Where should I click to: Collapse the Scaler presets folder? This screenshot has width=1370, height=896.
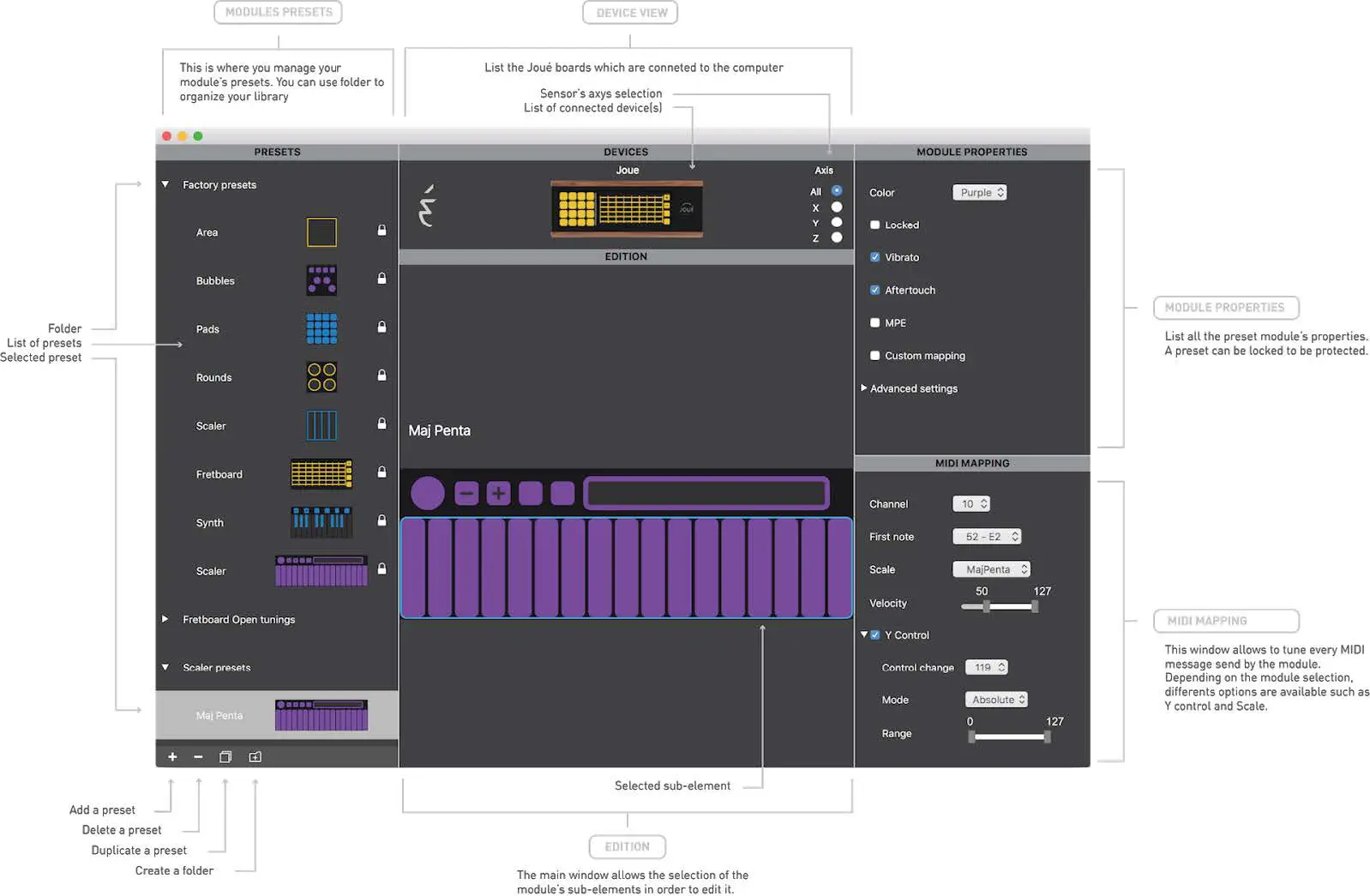165,667
